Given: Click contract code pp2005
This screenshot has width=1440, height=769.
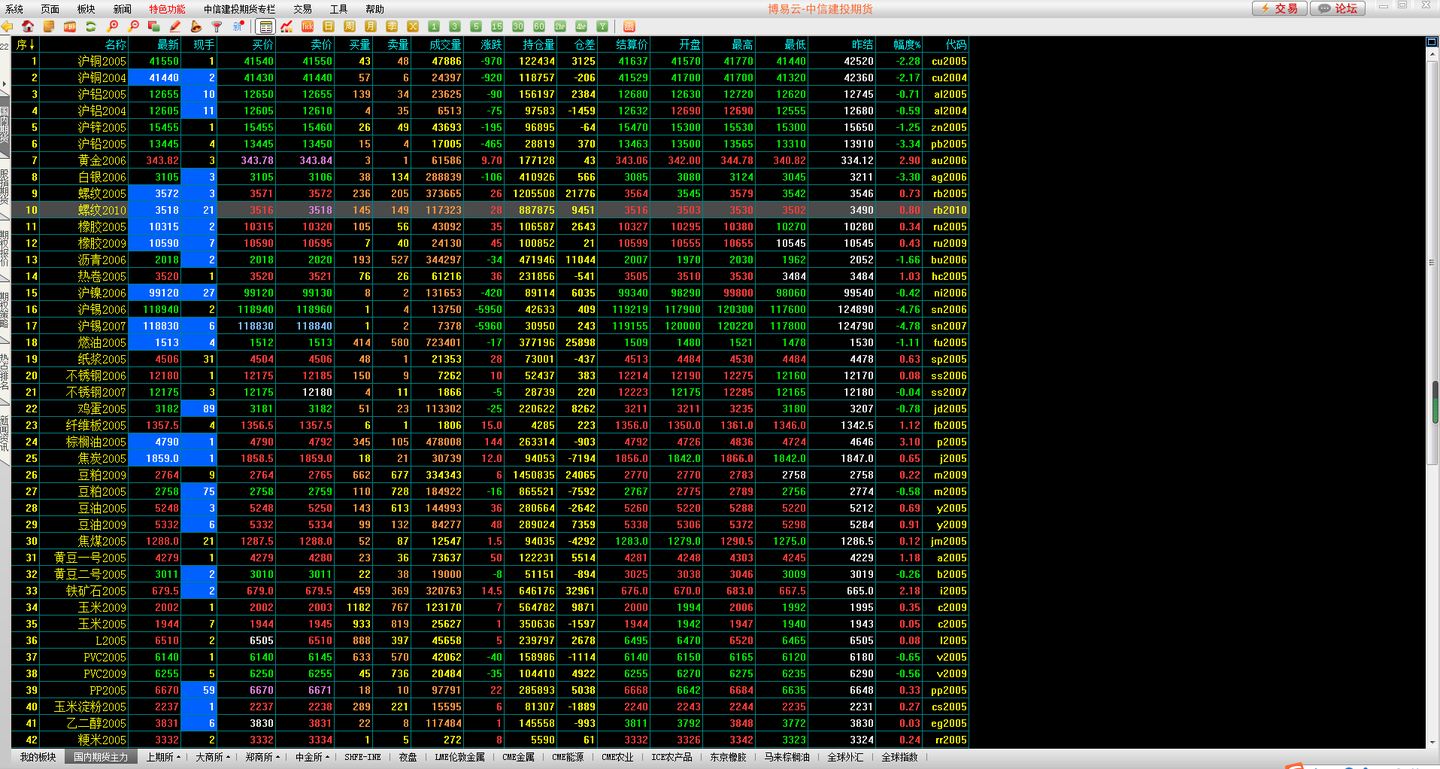Looking at the screenshot, I should (x=949, y=690).
